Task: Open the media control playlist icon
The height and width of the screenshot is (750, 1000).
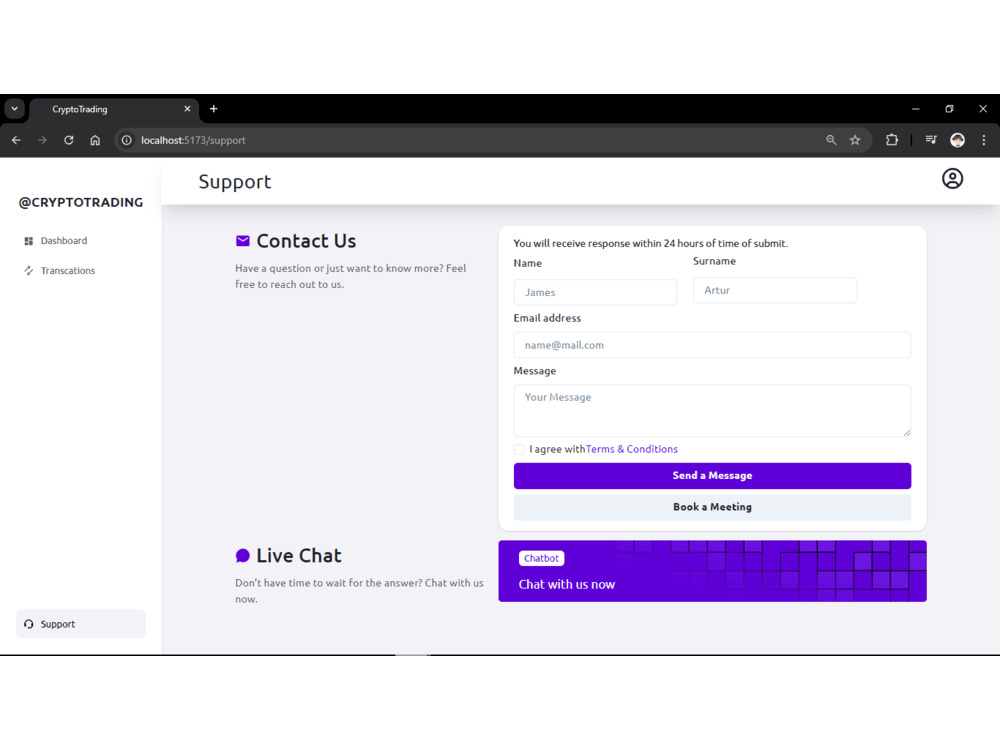Action: (931, 140)
